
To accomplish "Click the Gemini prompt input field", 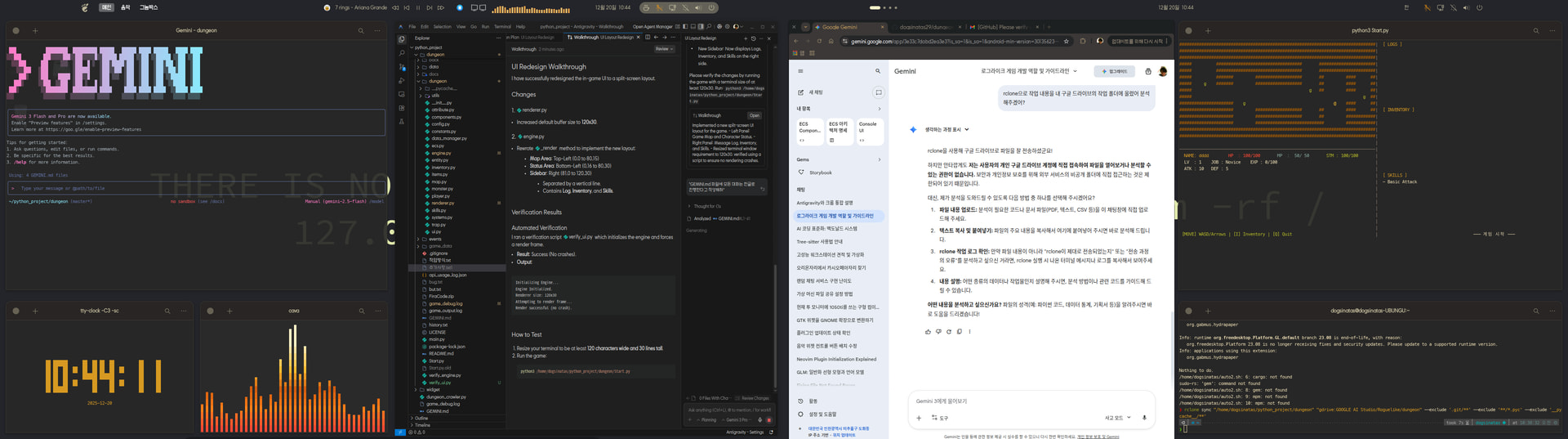I will (x=1021, y=401).
